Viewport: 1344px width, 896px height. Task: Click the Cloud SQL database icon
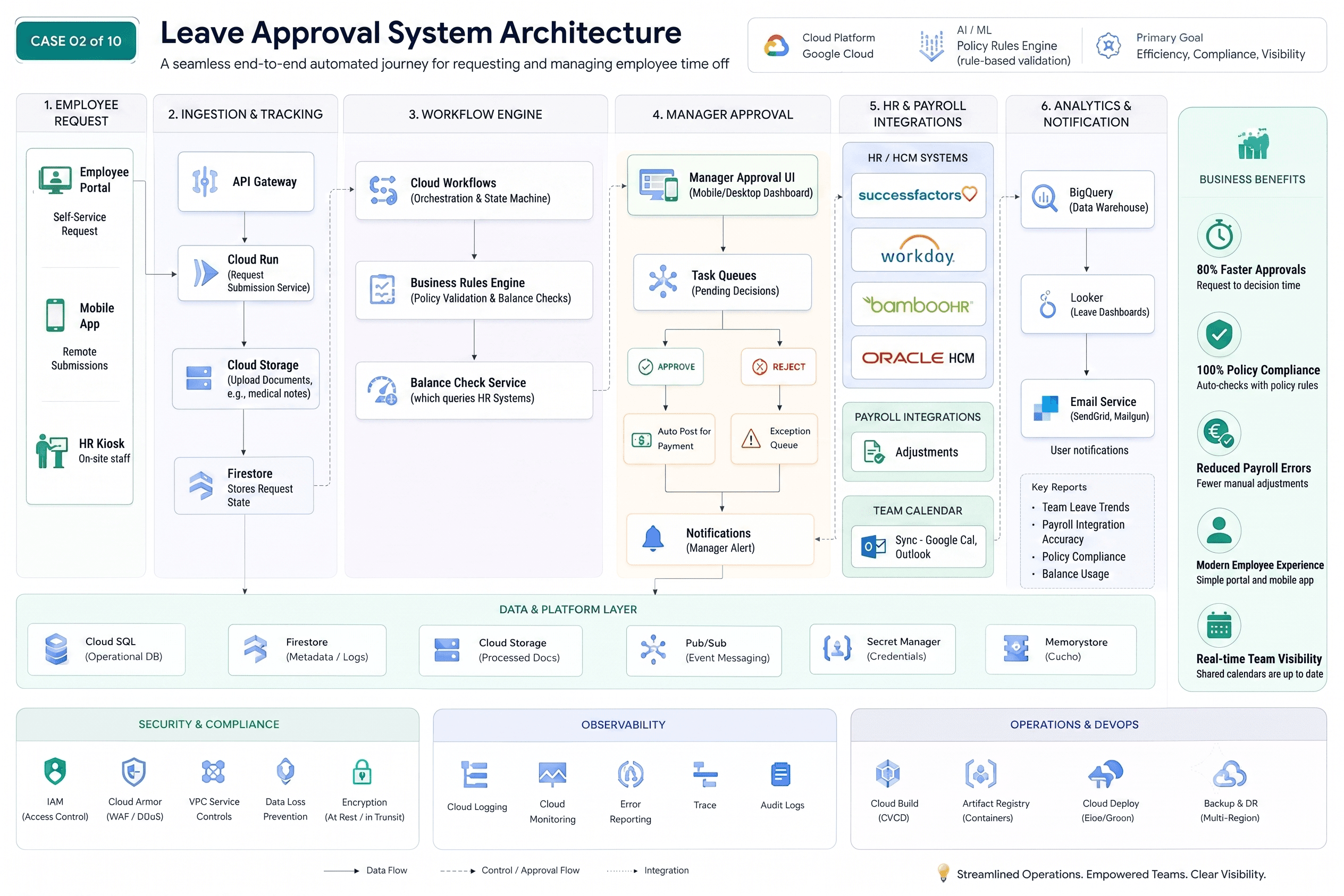click(x=56, y=648)
